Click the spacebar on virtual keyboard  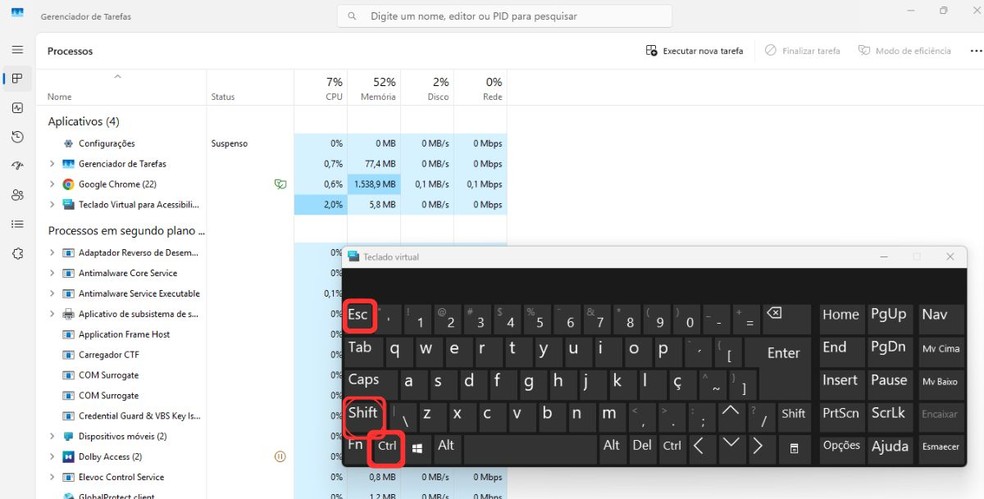click(x=531, y=448)
